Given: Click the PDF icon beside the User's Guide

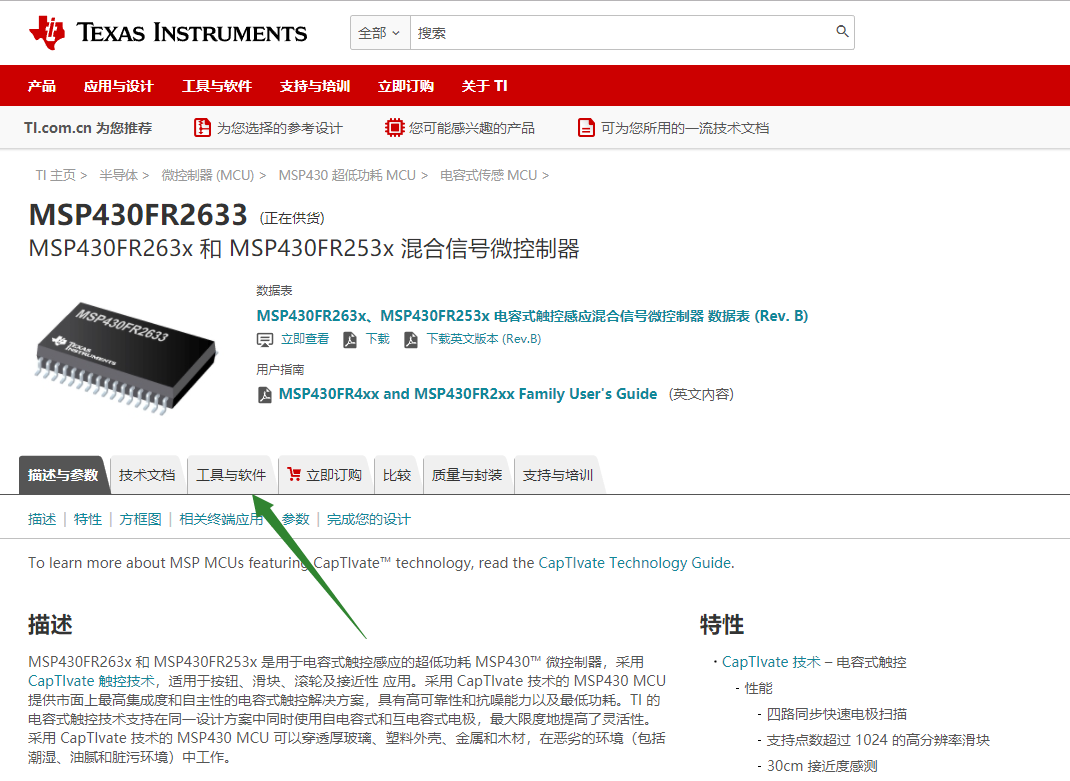Looking at the screenshot, I should coord(265,395).
